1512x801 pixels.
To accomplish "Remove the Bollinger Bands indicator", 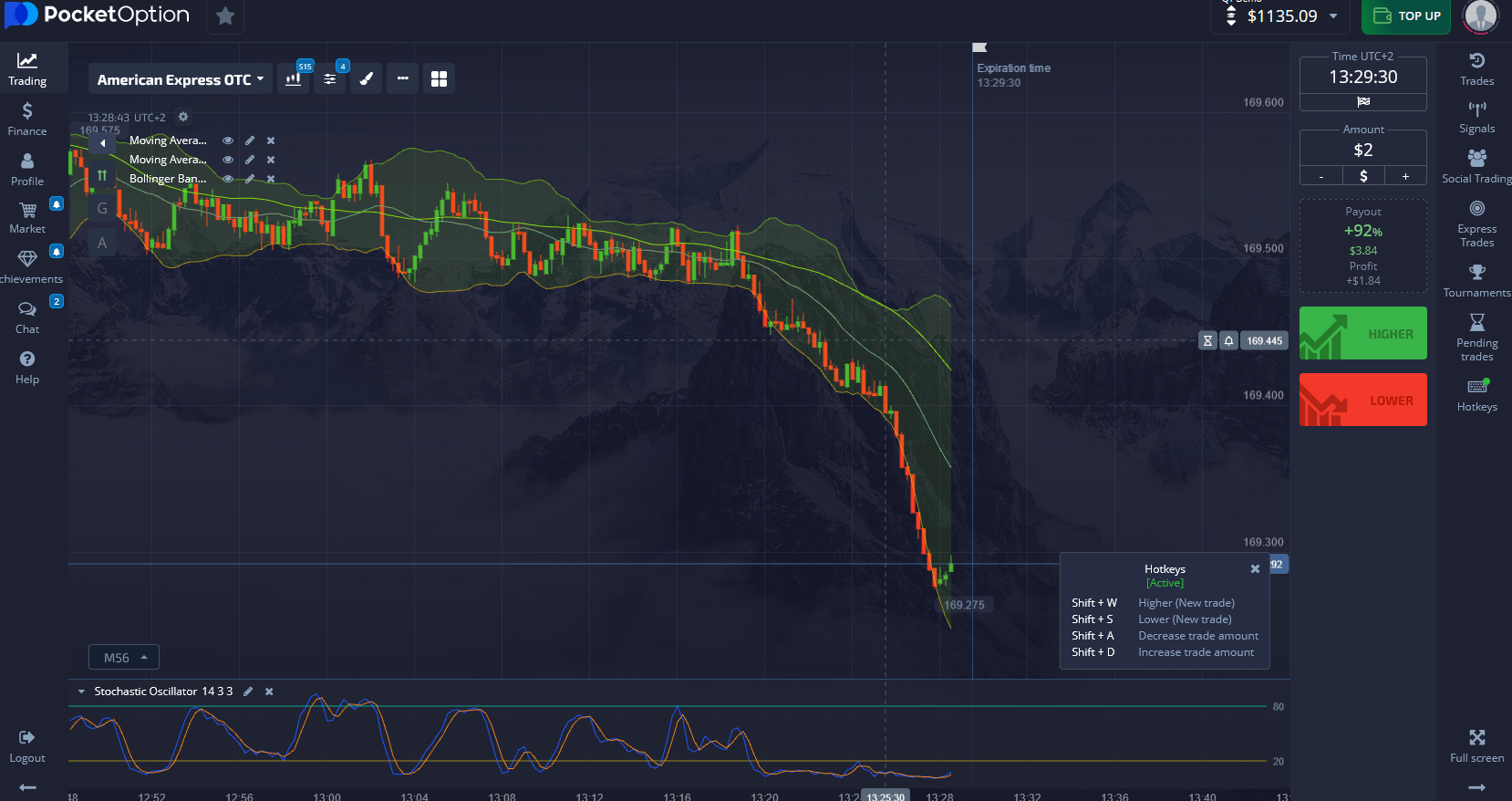I will pos(271,179).
